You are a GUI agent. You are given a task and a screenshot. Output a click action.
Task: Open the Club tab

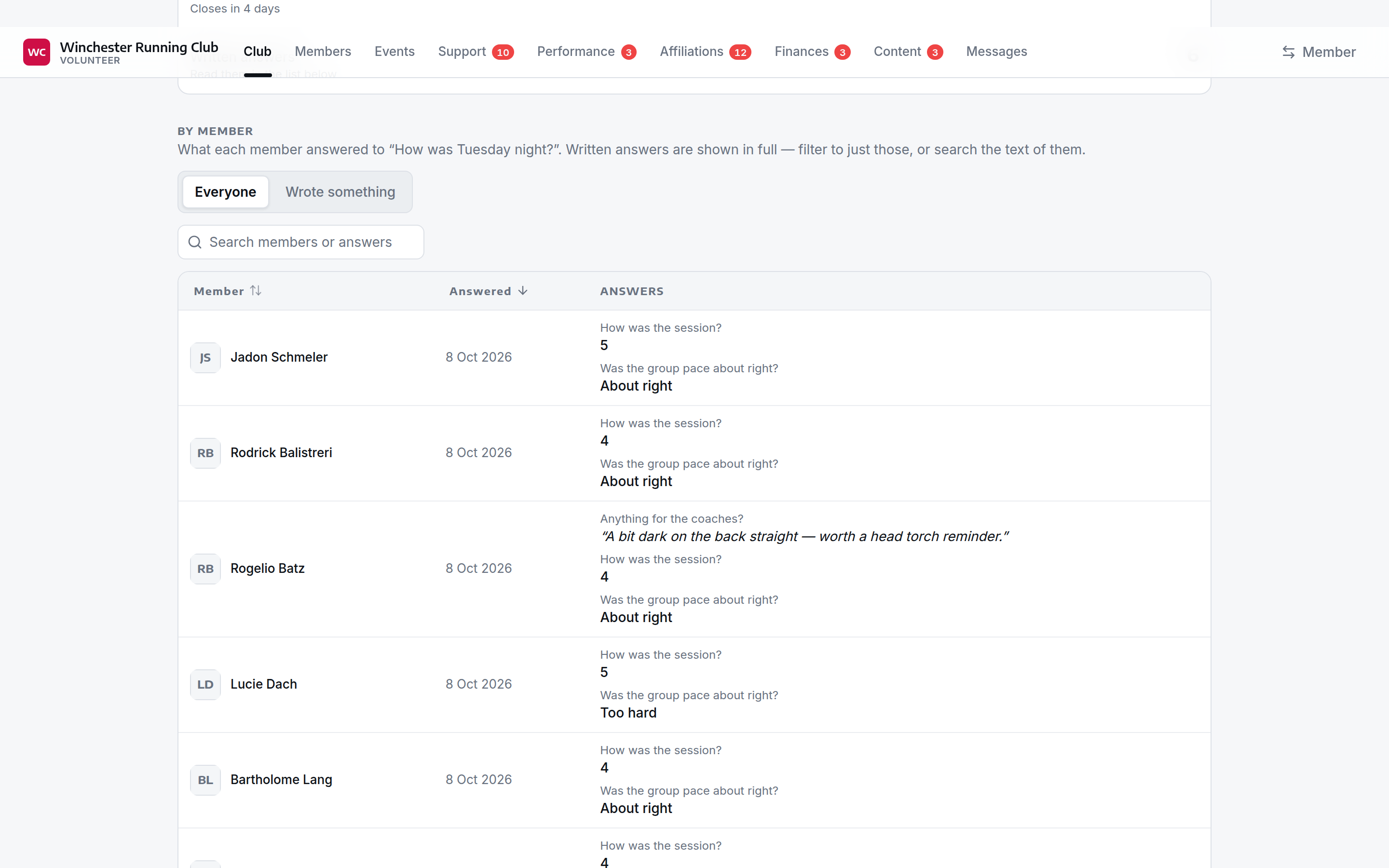pyautogui.click(x=257, y=52)
